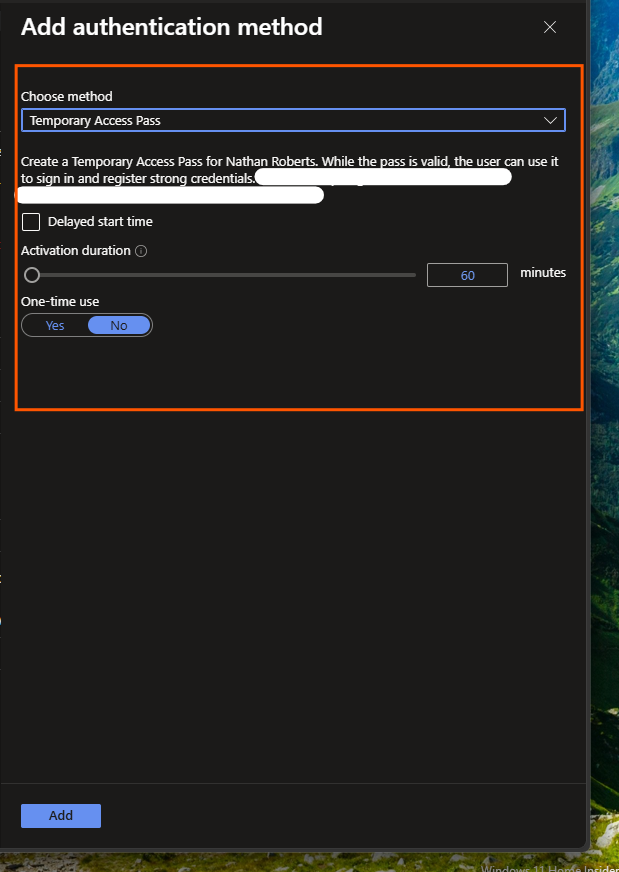The image size is (619, 872).
Task: Click the Add authentication method heading
Action: coord(171,27)
